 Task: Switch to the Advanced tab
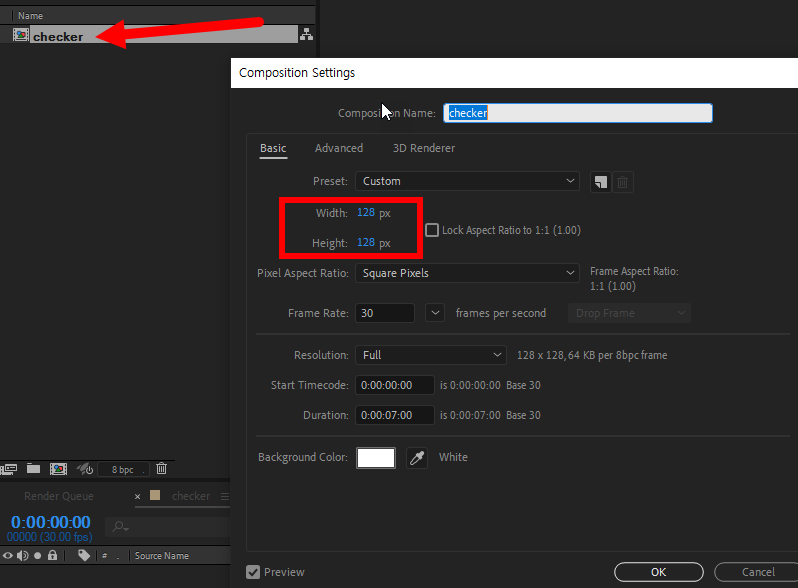(x=339, y=148)
